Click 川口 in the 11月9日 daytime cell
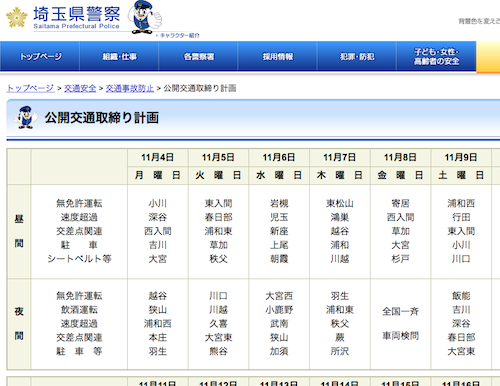500x386 pixels. 461,259
